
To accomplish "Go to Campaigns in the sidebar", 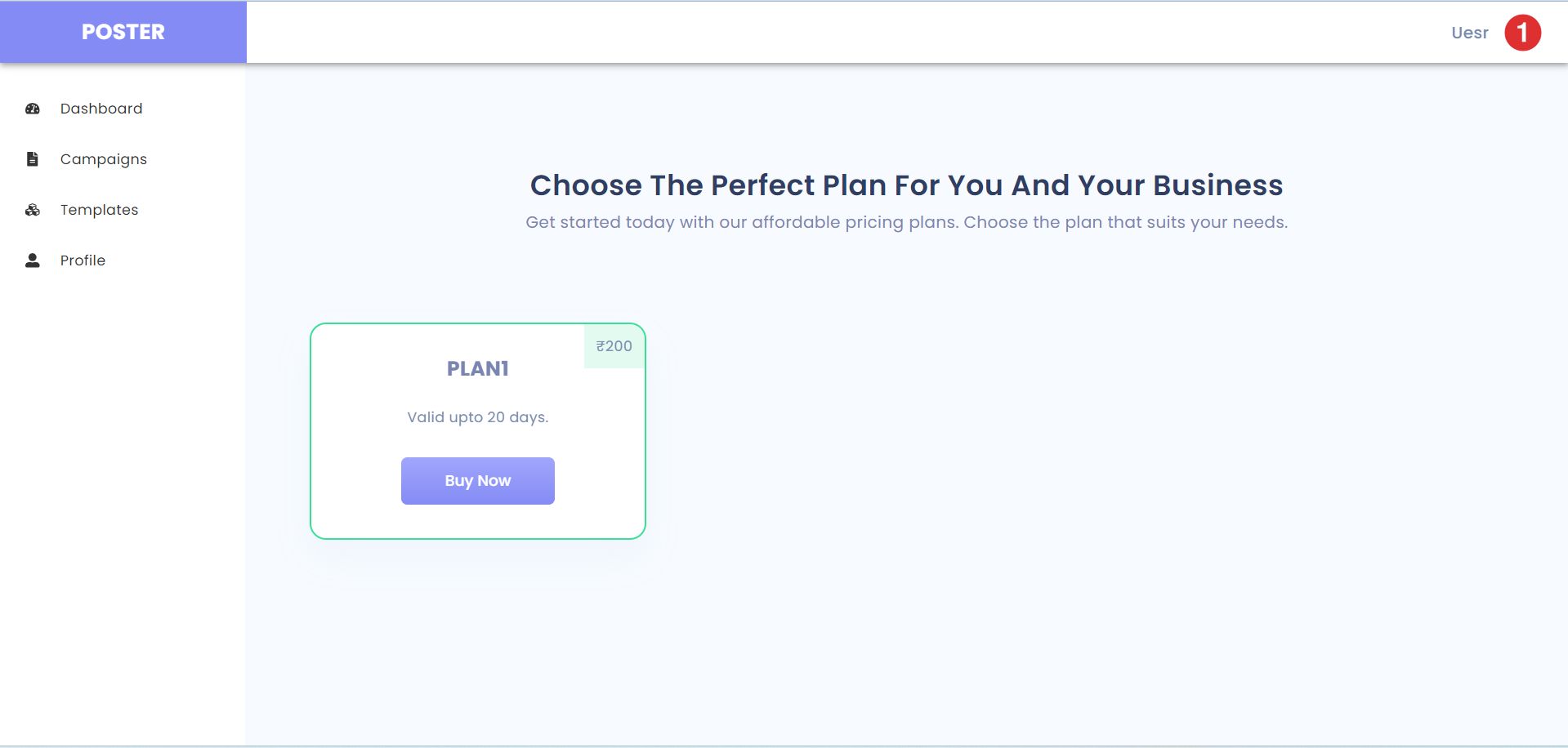I will click(104, 159).
